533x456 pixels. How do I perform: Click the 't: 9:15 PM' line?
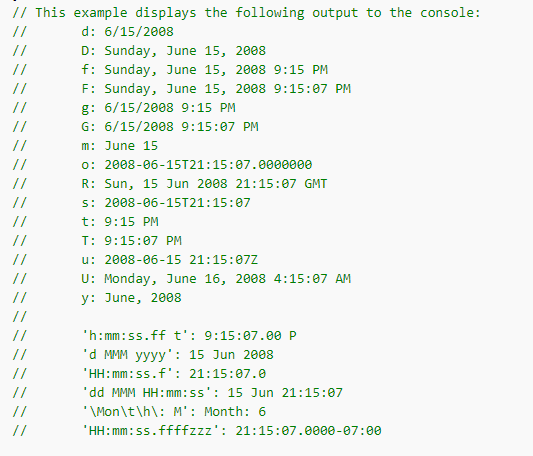pos(120,222)
